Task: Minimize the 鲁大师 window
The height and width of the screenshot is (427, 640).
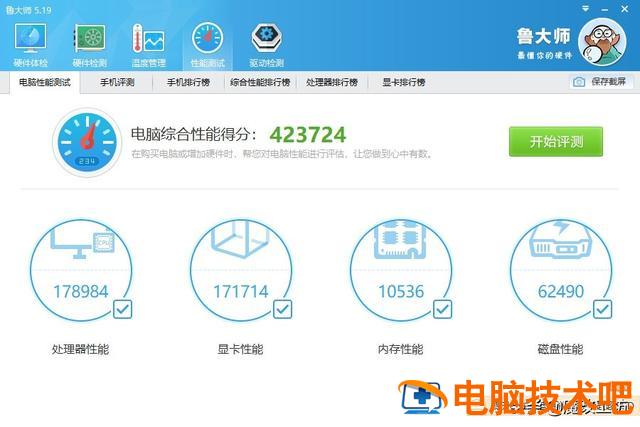Action: 605,9
